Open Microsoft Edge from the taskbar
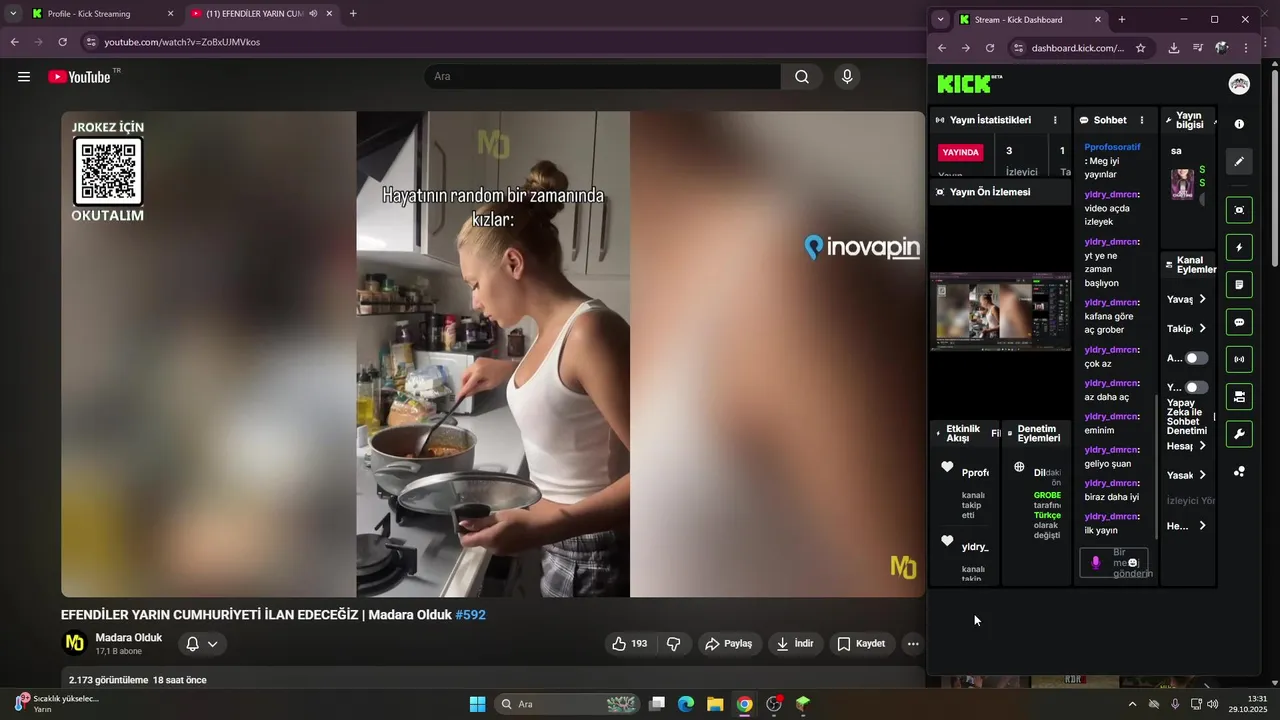 click(x=686, y=704)
